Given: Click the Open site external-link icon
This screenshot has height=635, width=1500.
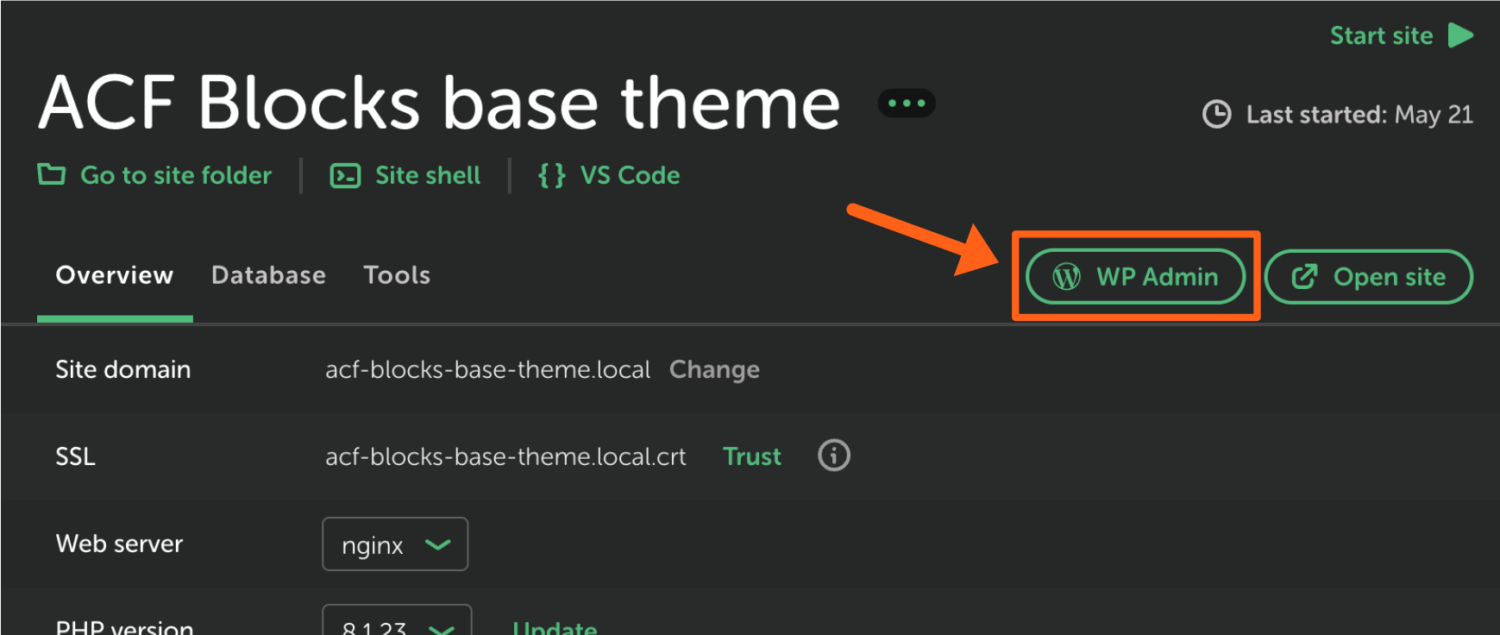Looking at the screenshot, I should [x=1304, y=277].
